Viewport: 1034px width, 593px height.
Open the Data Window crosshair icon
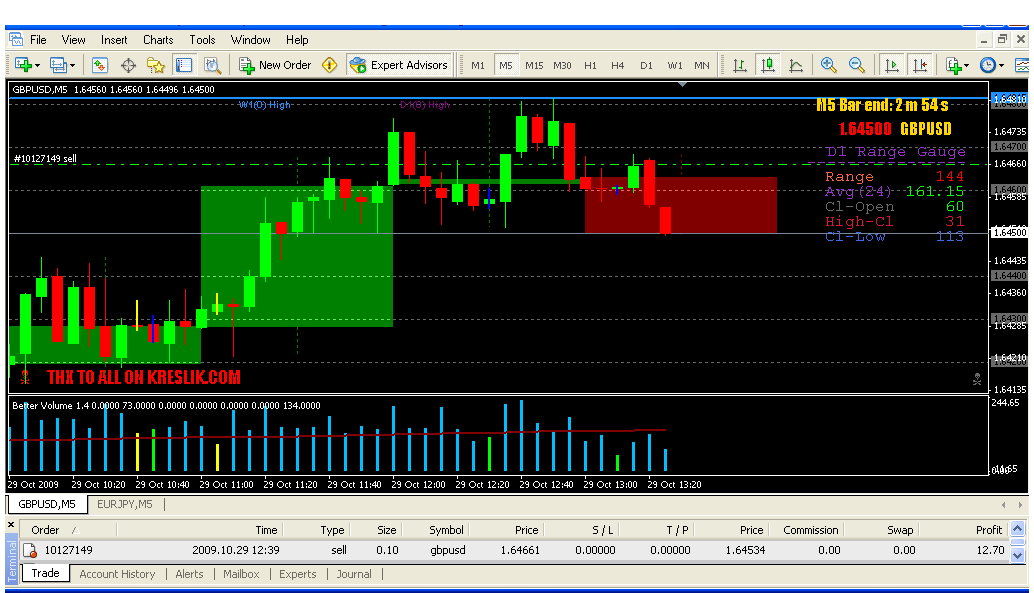click(128, 65)
